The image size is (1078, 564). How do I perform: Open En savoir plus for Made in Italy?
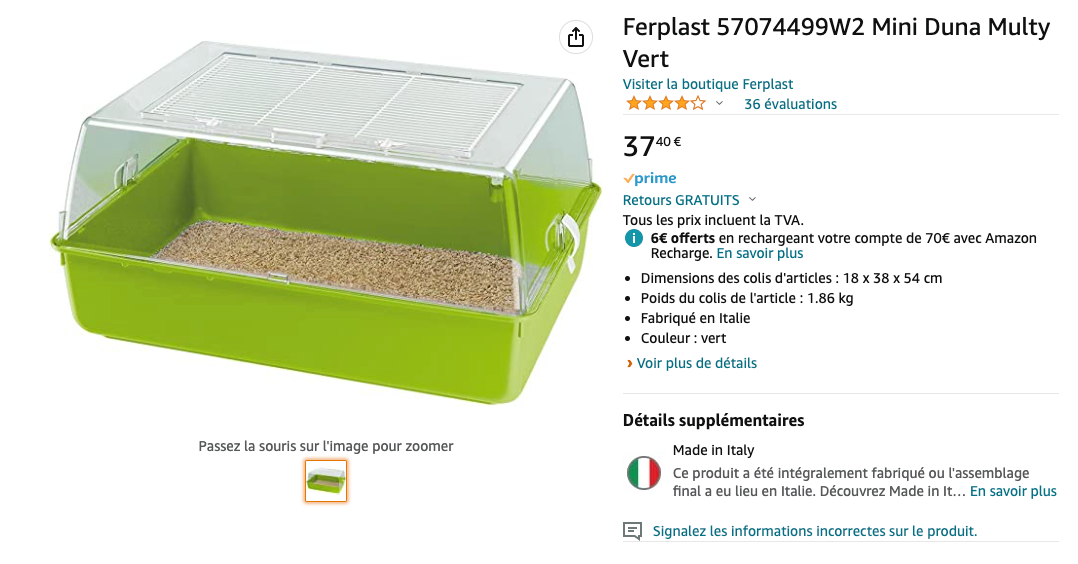point(1013,491)
